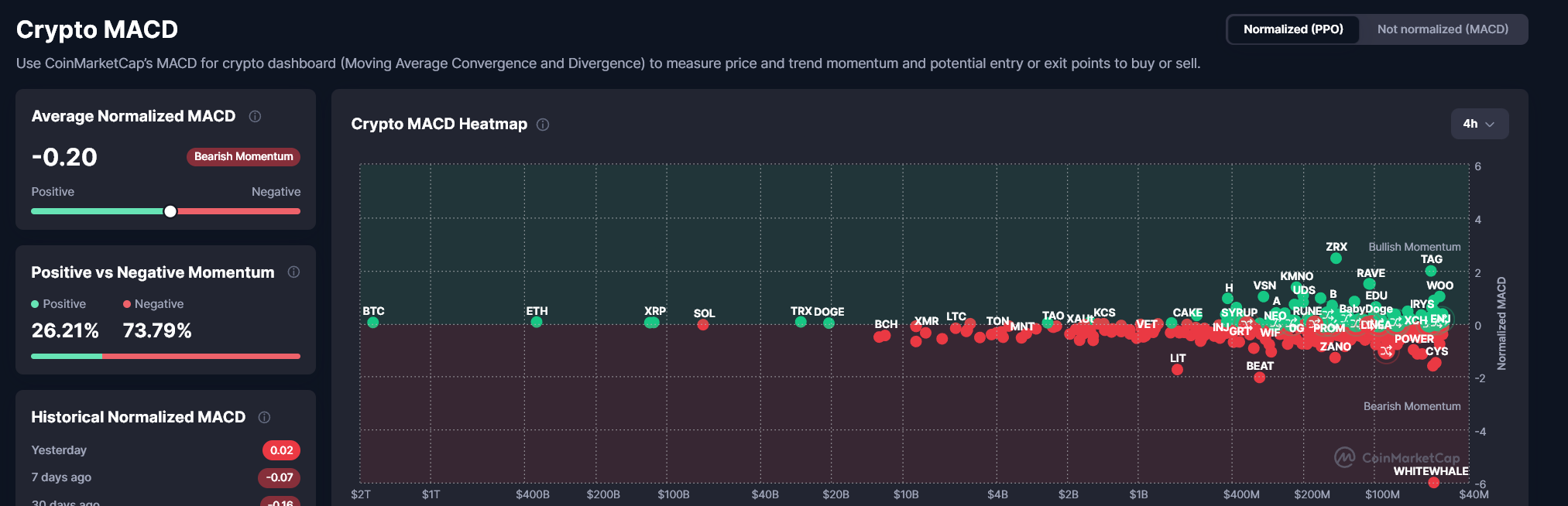Image resolution: width=1568 pixels, height=506 pixels.
Task: Click the Bearish Momentum badge
Action: click(243, 156)
